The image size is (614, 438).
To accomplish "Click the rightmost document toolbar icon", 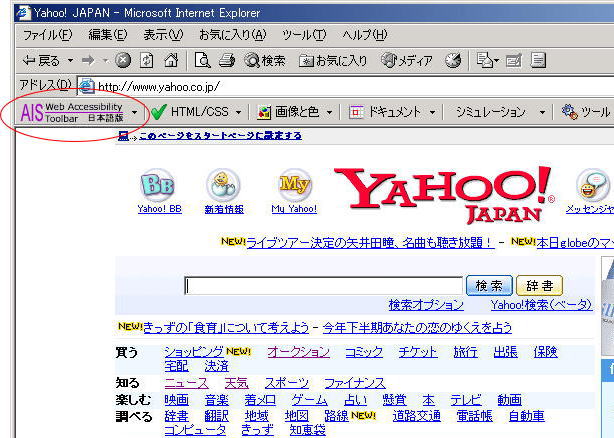I will click(538, 60).
